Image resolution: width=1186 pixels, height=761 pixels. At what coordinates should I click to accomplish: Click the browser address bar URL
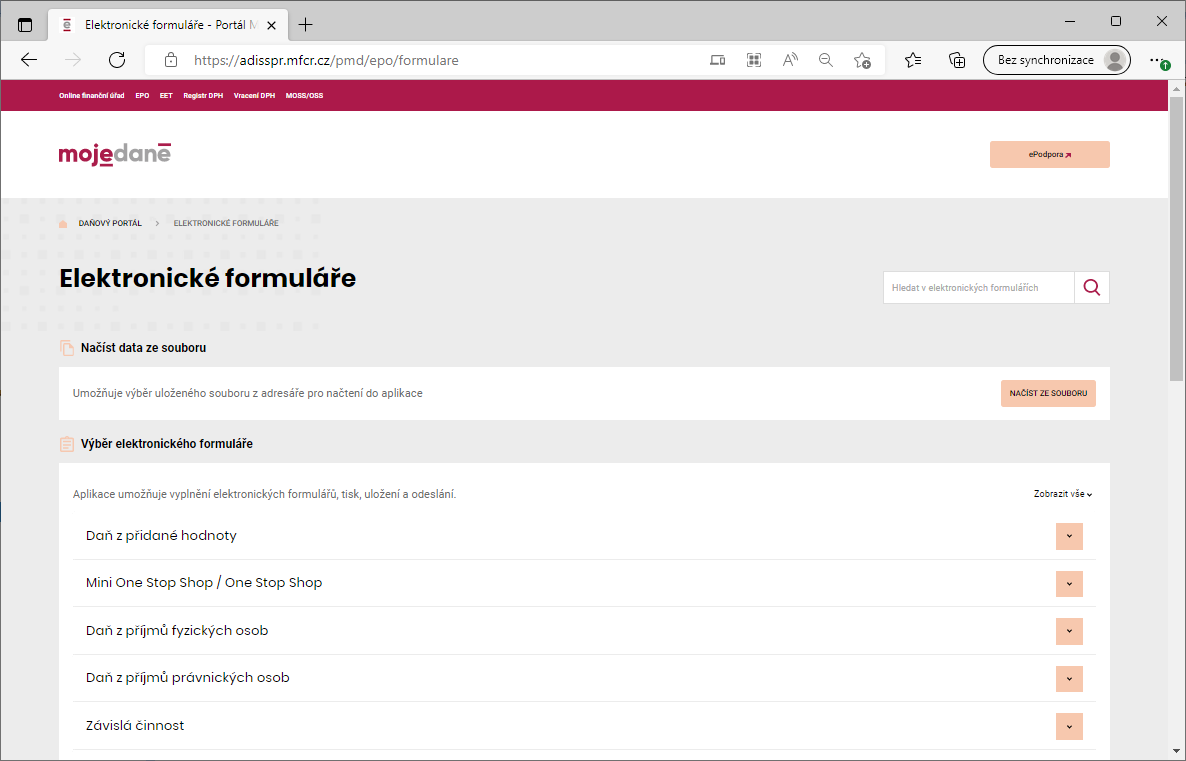(x=326, y=61)
